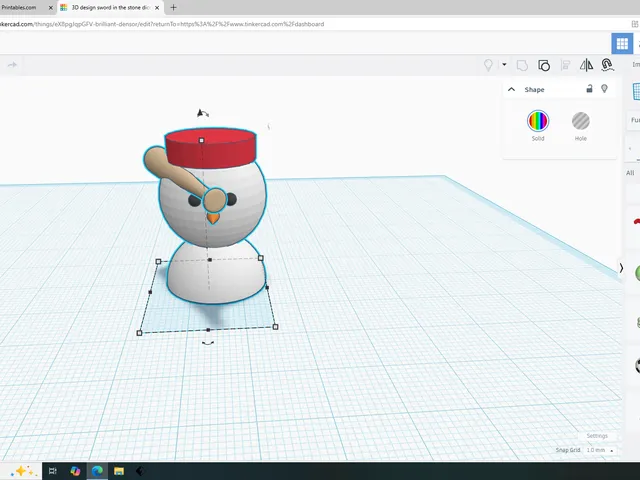Open the sparkle widgets taskbar button
The width and height of the screenshot is (640, 480).
point(23,471)
